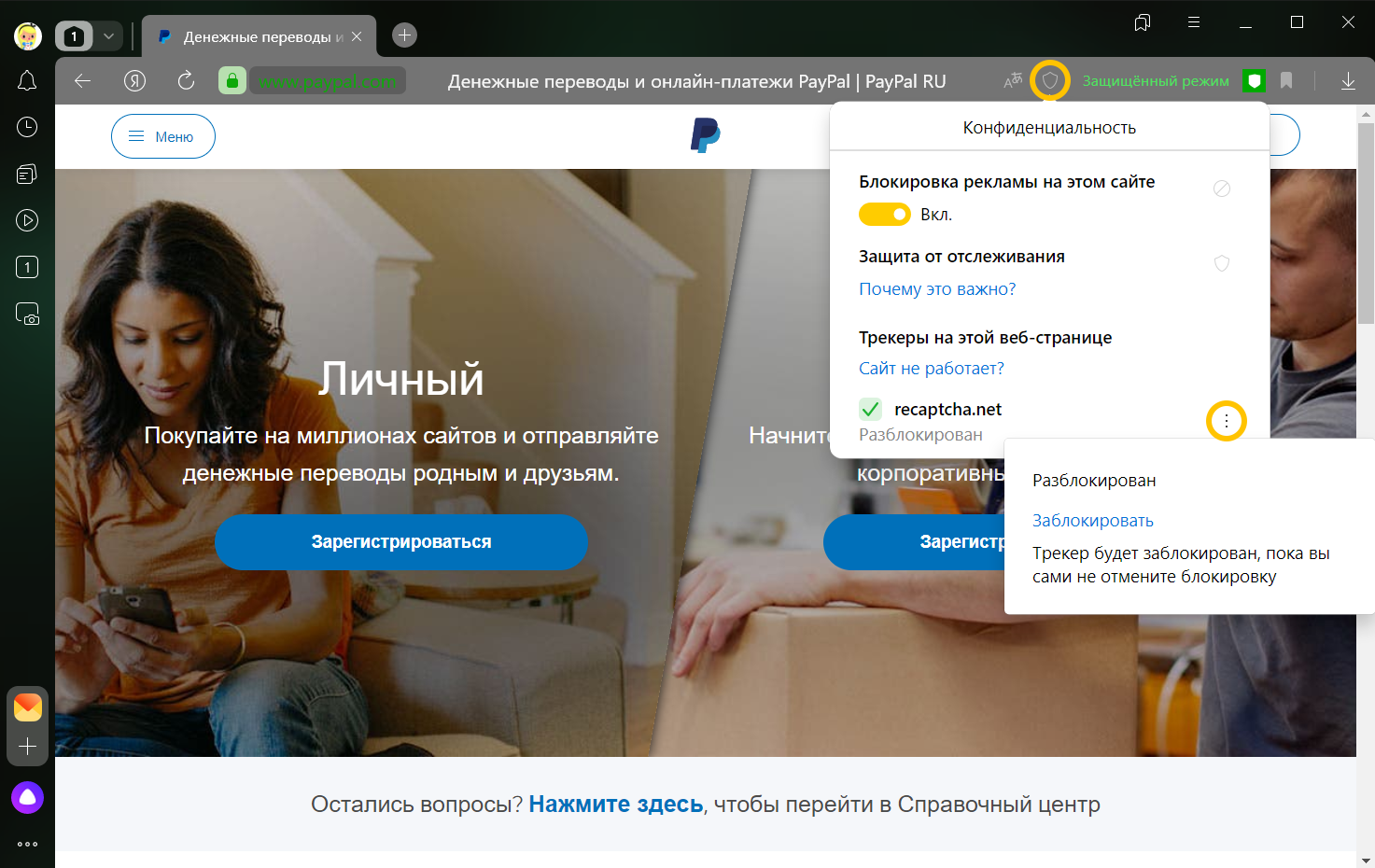Click the Сайт не работает? link
The image size is (1375, 868).
[932, 369]
